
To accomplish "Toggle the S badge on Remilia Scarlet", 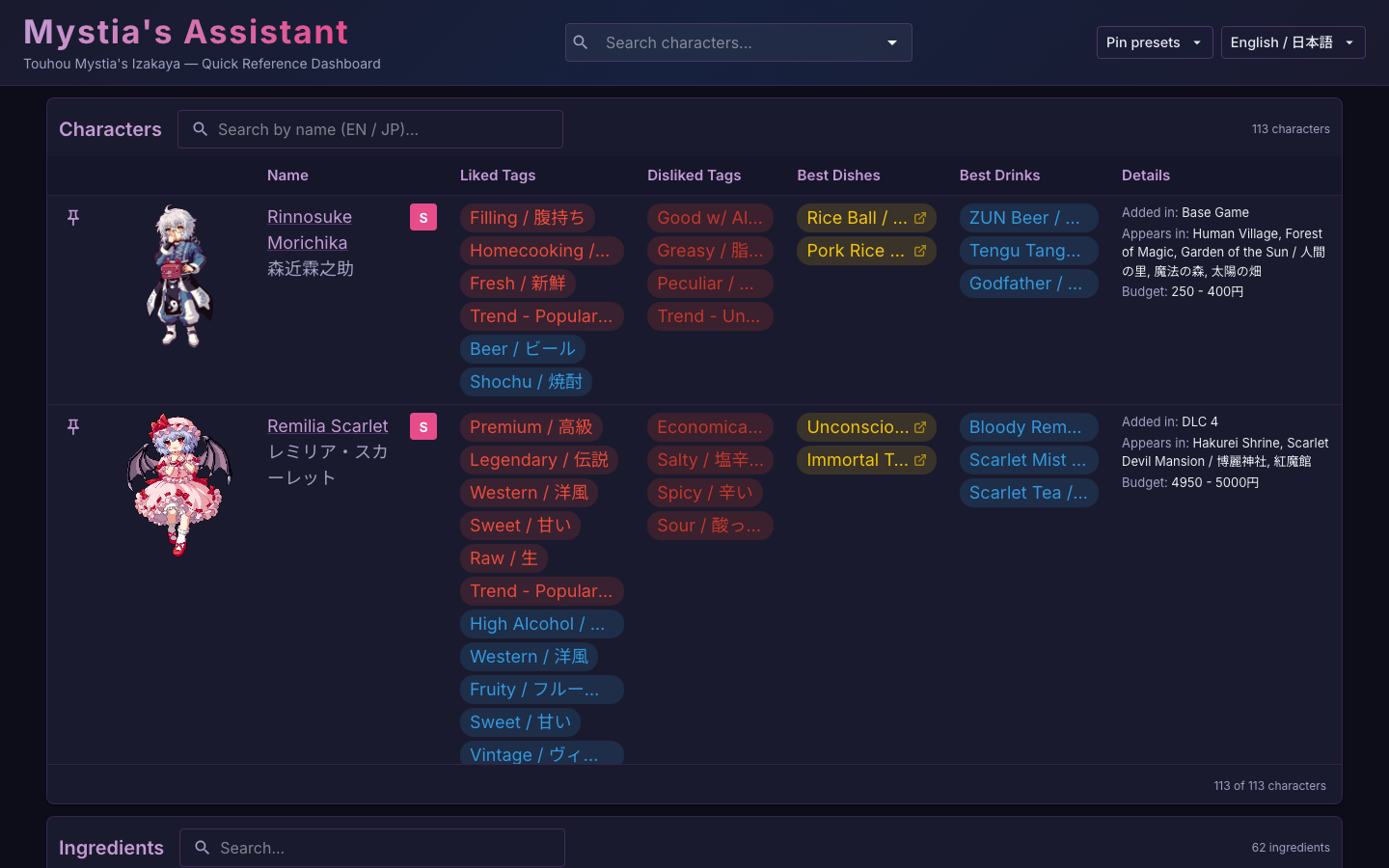I will pyautogui.click(x=423, y=426).
